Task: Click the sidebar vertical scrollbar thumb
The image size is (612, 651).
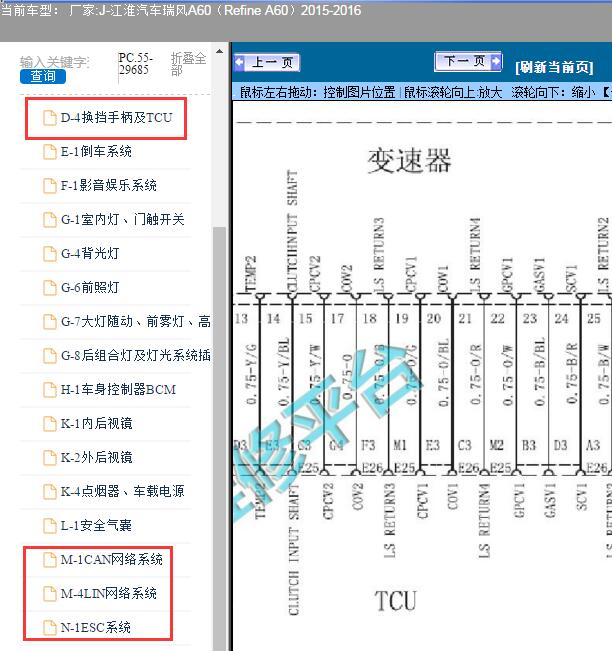Action: [x=220, y=438]
